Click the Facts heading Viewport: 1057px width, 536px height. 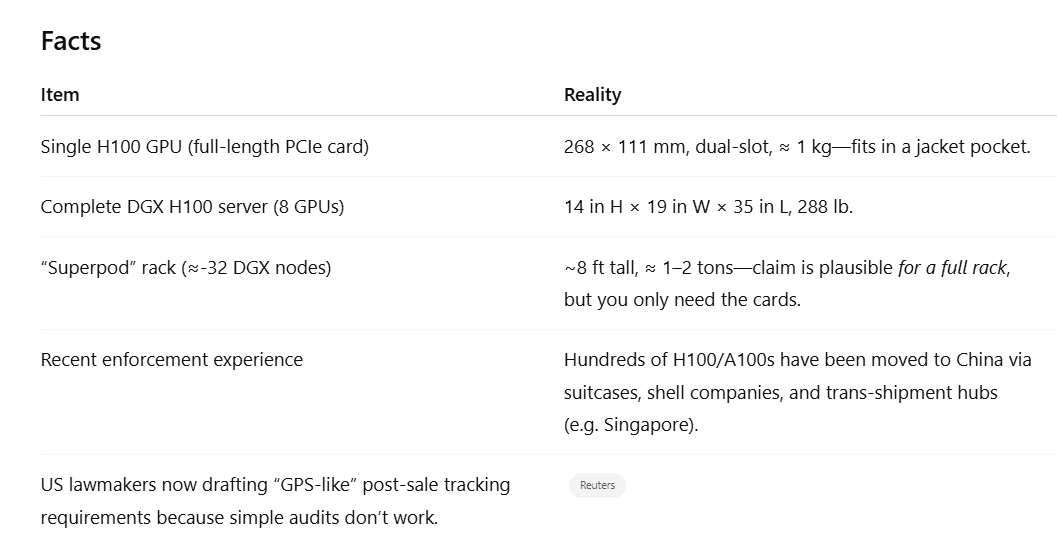(x=71, y=41)
